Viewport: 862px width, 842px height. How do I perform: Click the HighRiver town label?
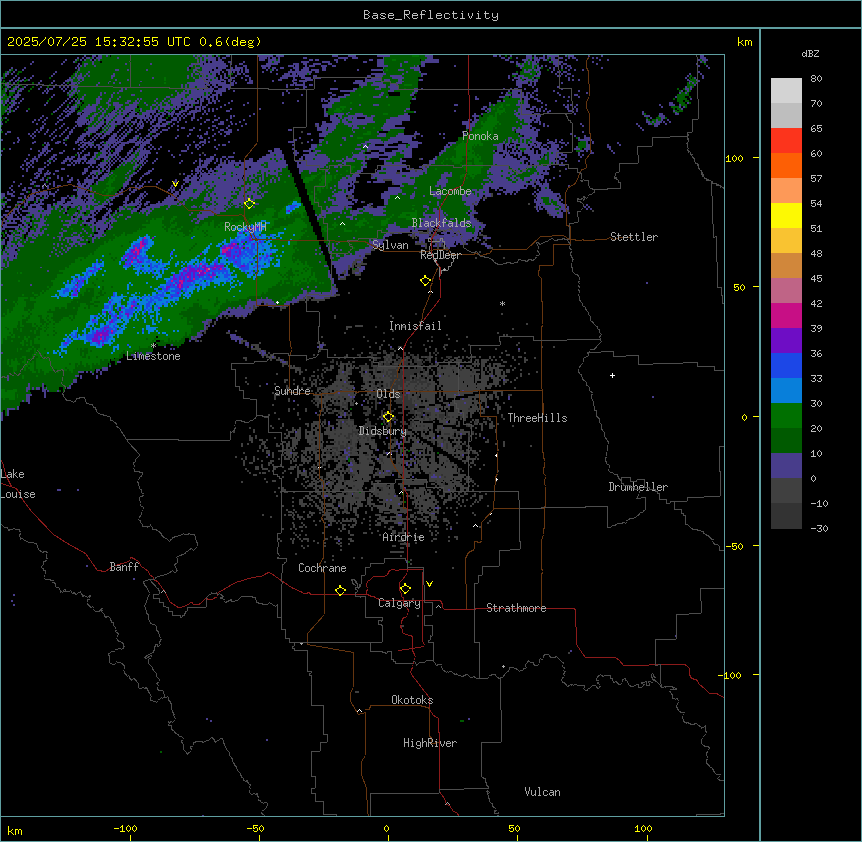click(x=430, y=743)
